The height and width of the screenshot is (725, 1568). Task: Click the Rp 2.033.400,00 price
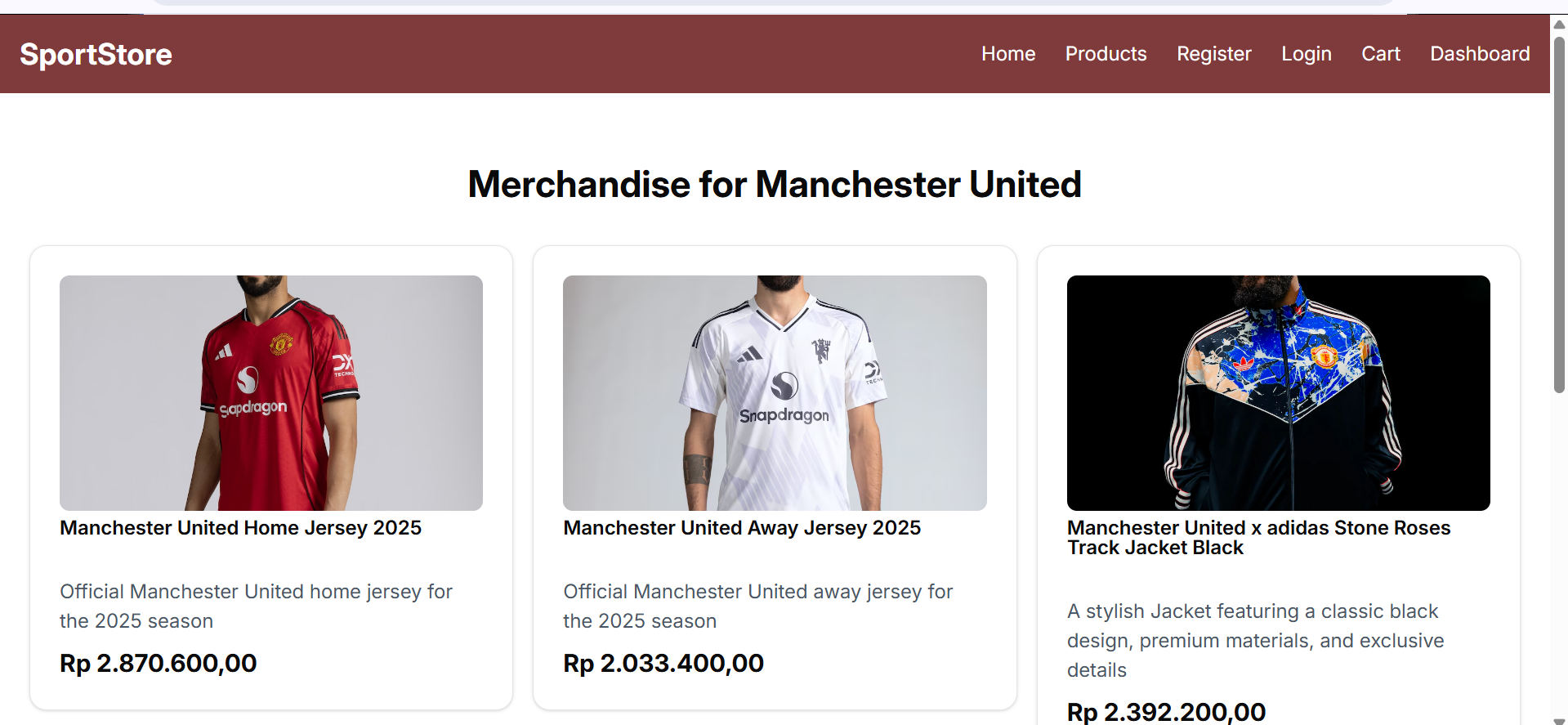pos(663,663)
